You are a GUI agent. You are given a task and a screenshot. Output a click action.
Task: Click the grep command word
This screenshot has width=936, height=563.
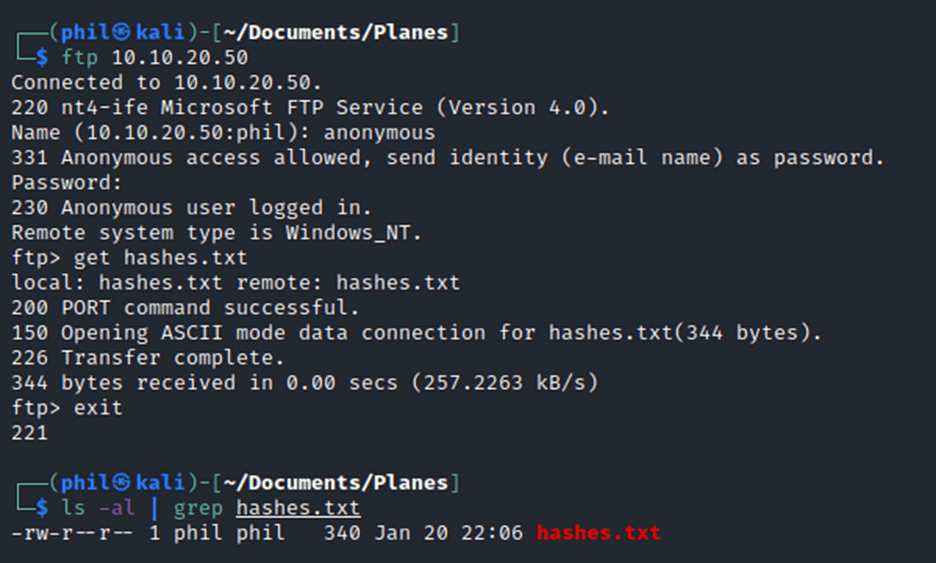coord(198,509)
